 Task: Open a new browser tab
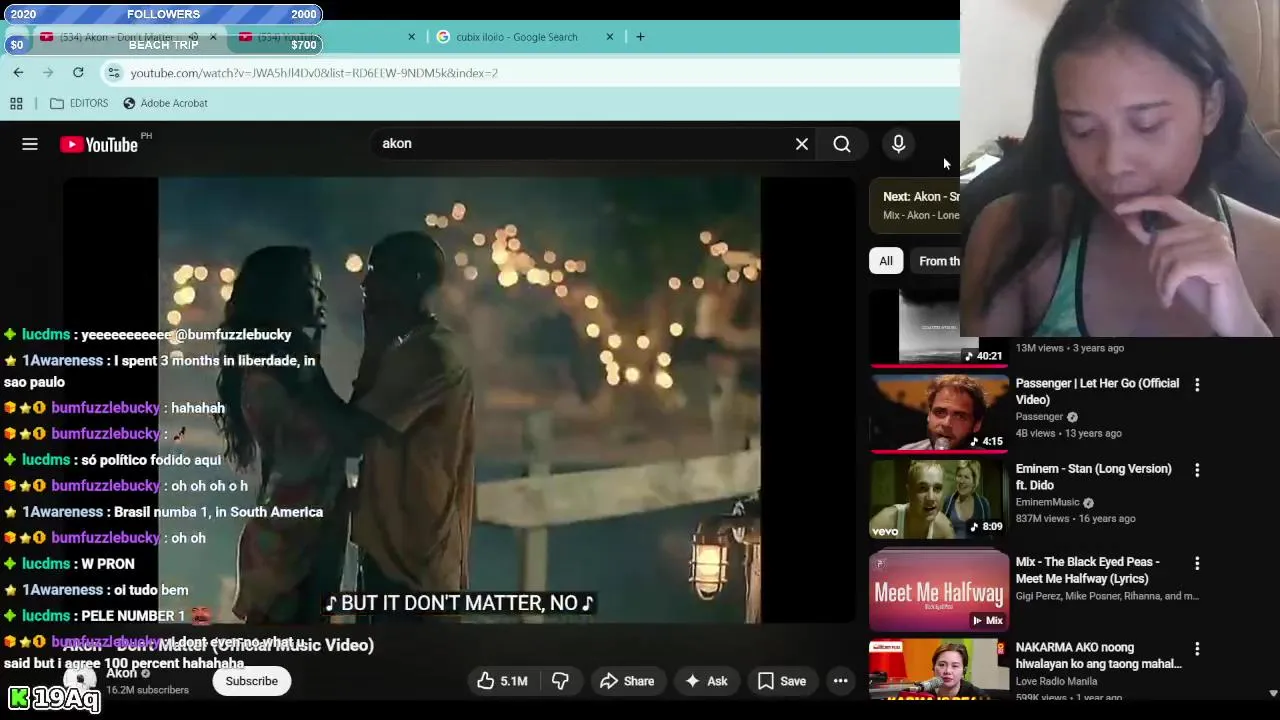pyautogui.click(x=640, y=37)
